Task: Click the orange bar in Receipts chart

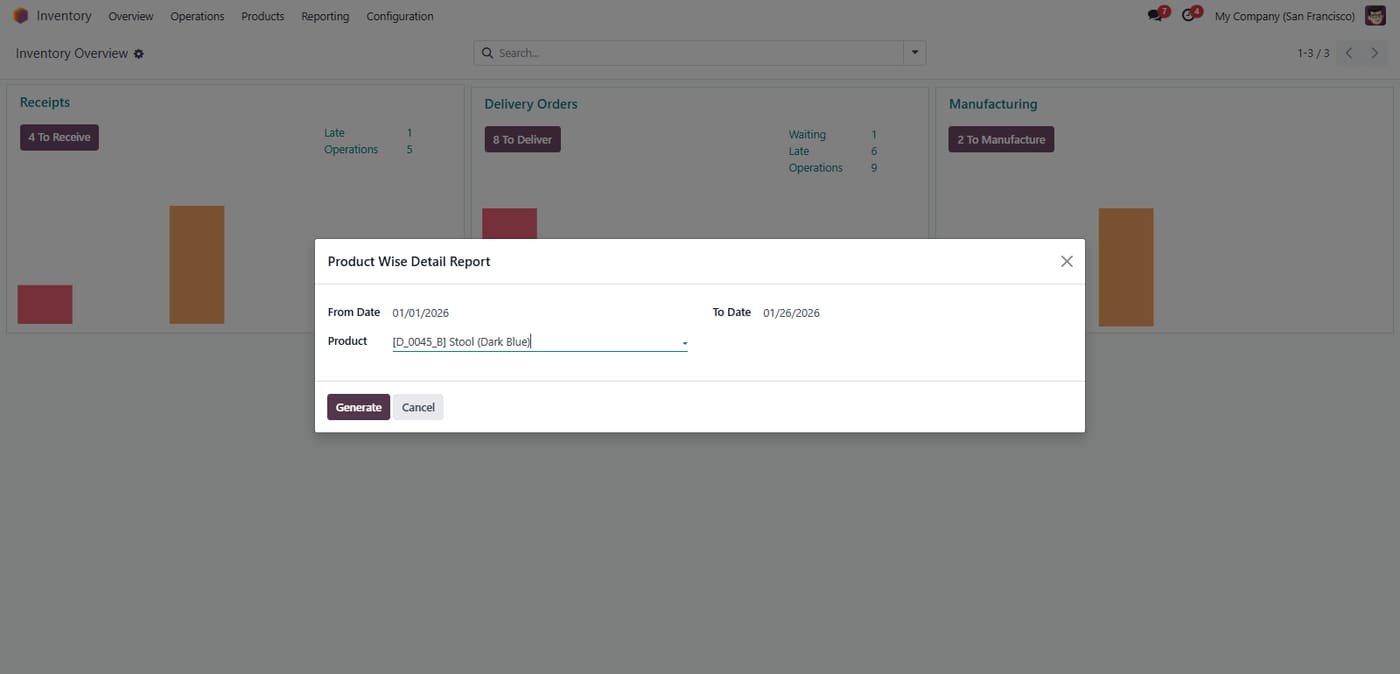Action: (x=197, y=265)
